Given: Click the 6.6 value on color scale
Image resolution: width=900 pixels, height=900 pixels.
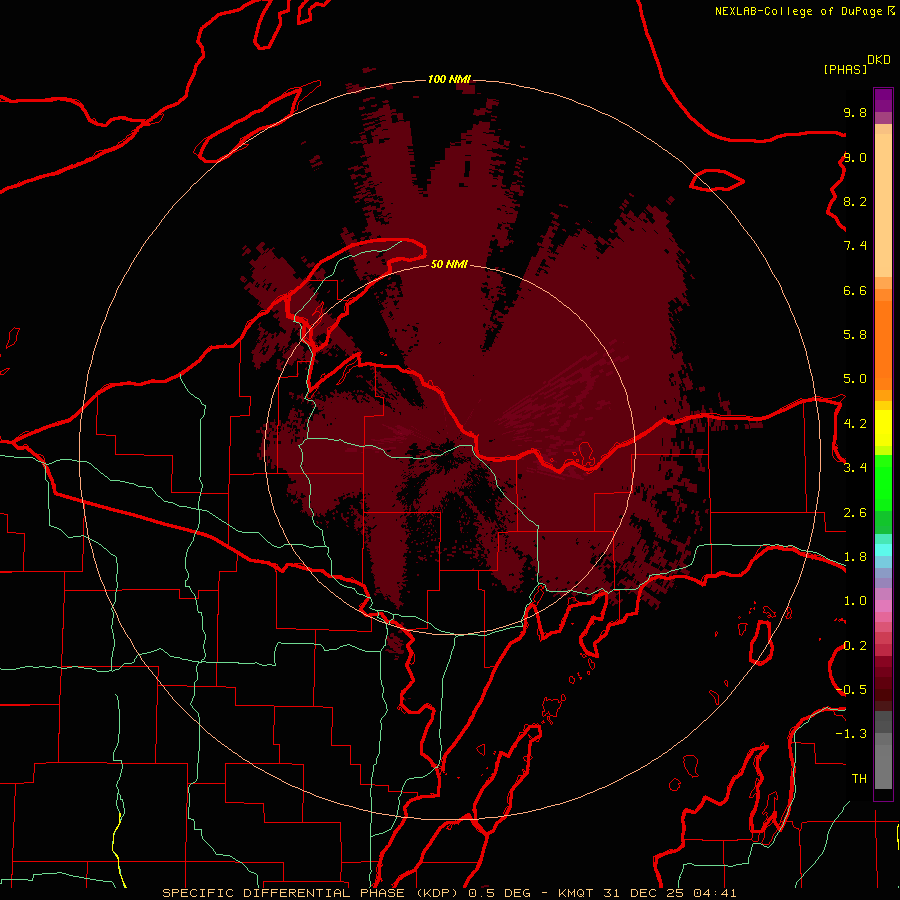Looking at the screenshot, I should 855,290.
